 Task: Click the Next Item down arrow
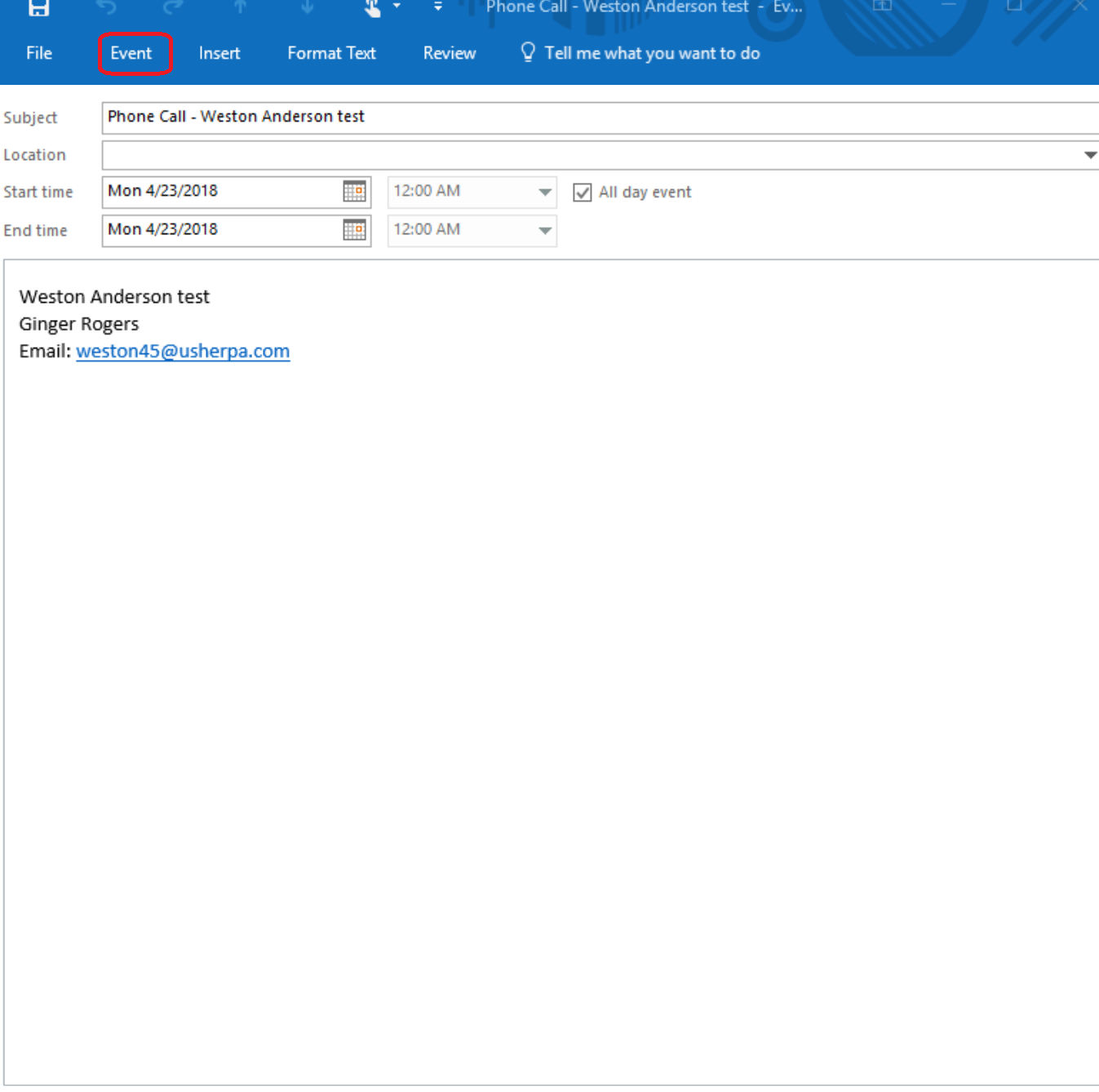tap(307, 7)
